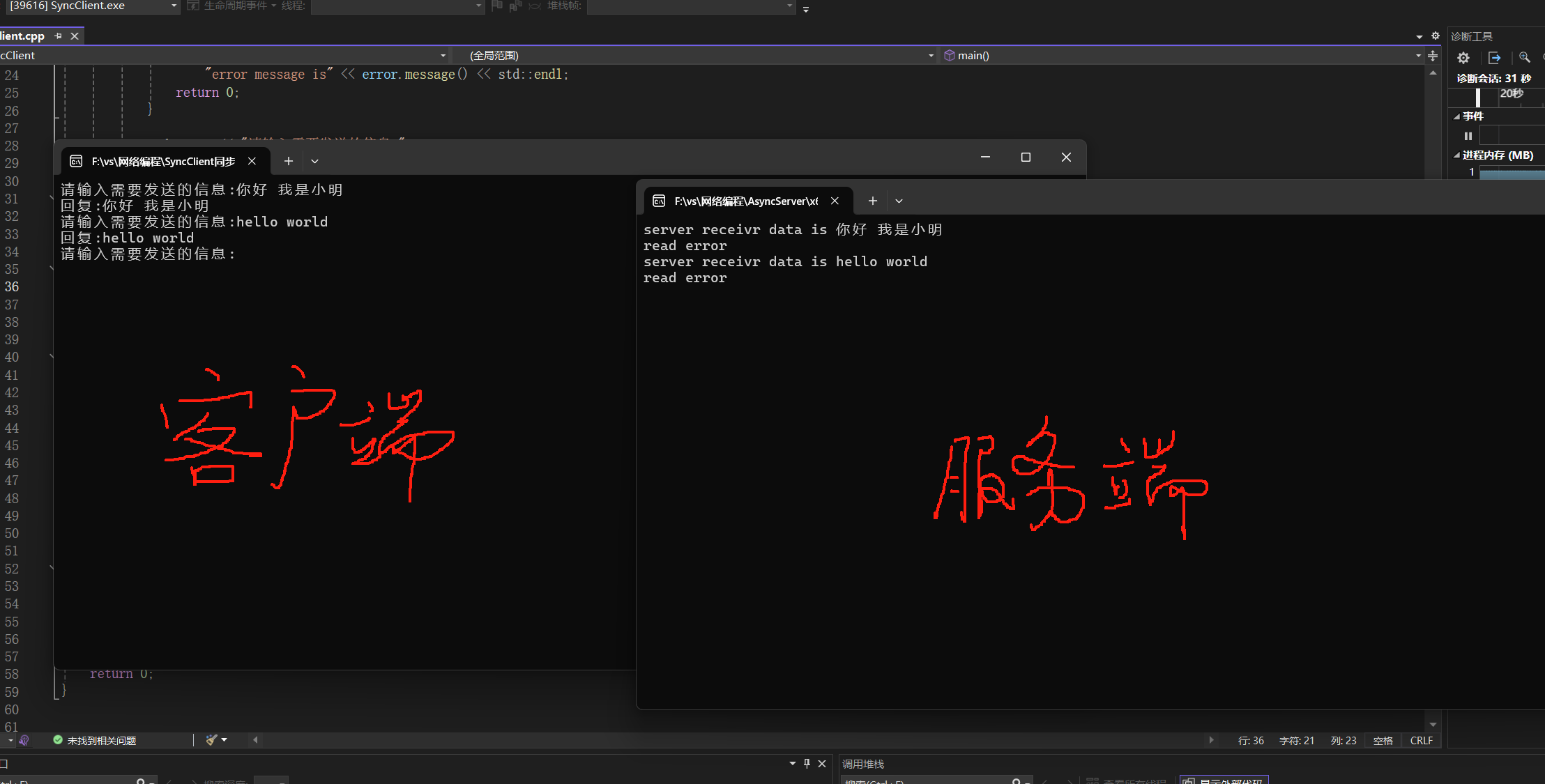Collapse the 事件 events section
The width and height of the screenshot is (1545, 784).
(x=1456, y=116)
